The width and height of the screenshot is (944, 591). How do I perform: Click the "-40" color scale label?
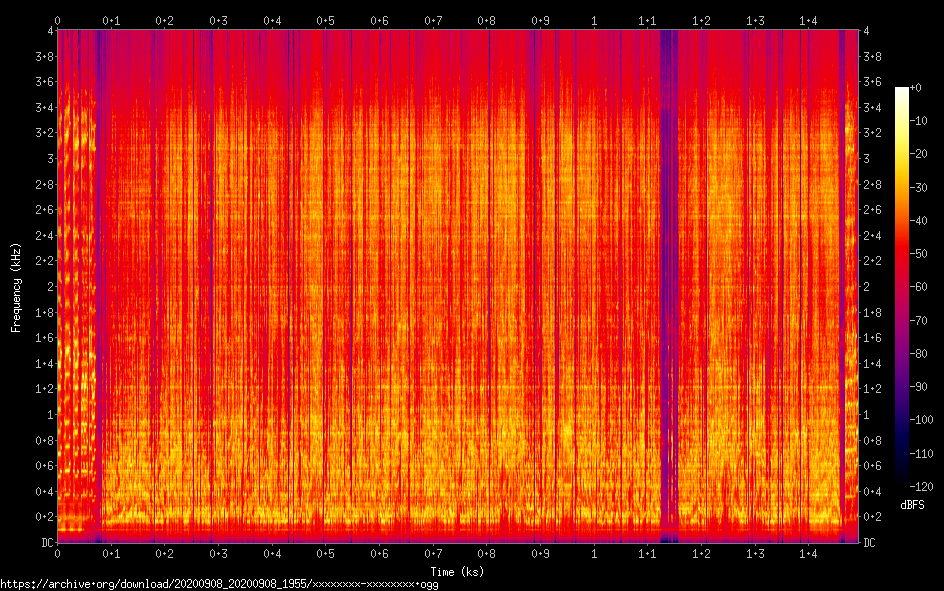(x=918, y=221)
